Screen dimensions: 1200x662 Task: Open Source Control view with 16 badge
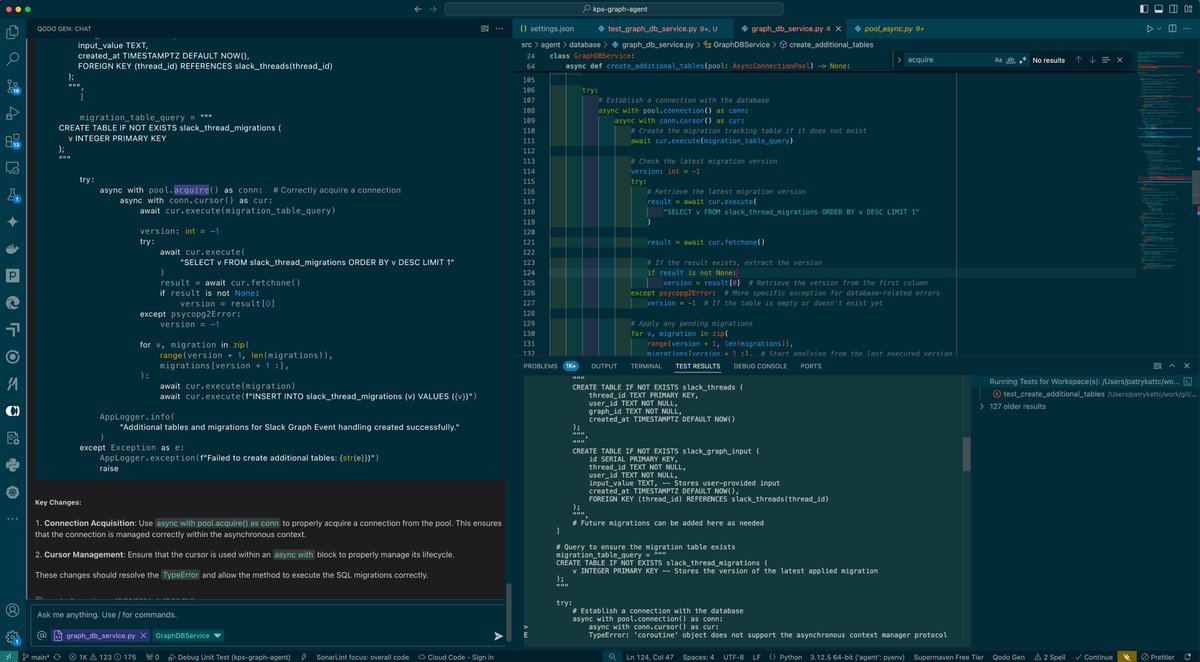(13, 86)
